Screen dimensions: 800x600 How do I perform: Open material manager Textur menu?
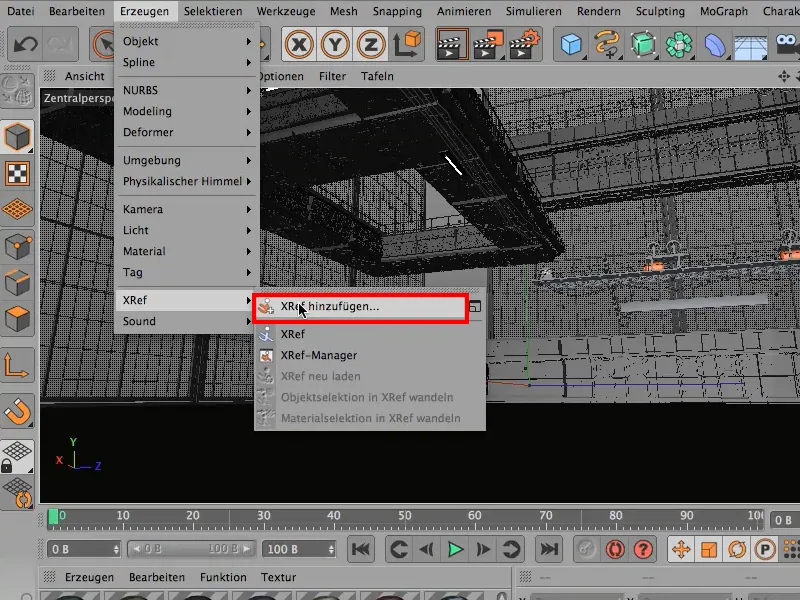[x=278, y=577]
